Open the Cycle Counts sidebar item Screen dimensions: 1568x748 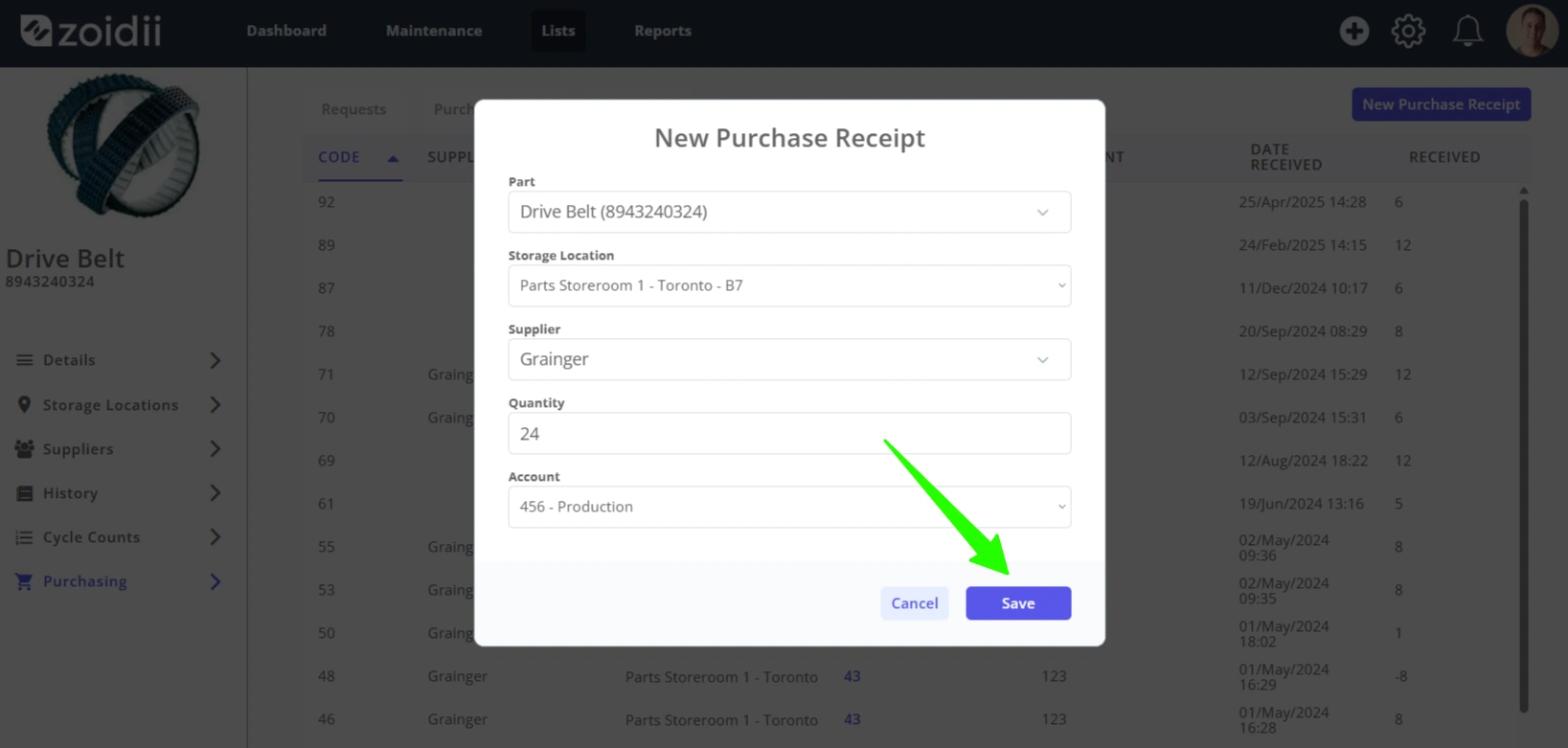pyautogui.click(x=119, y=537)
